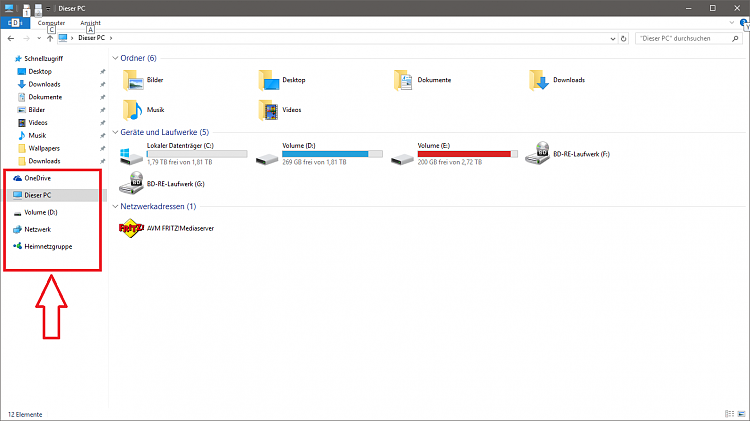Open the Downloads folder in main pane

pos(539,80)
